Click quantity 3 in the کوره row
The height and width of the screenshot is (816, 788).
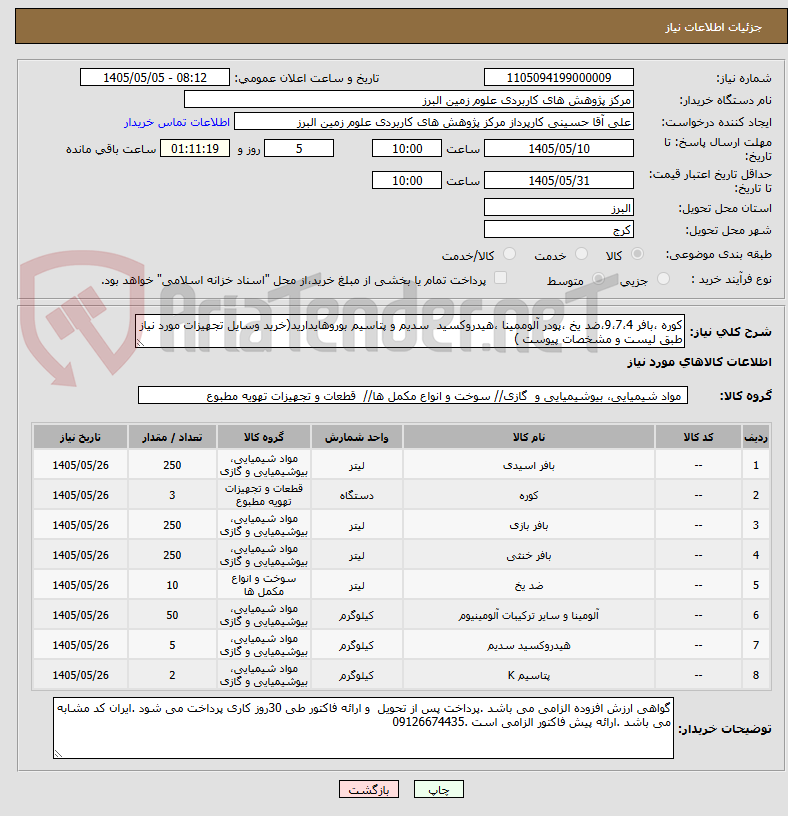click(172, 495)
